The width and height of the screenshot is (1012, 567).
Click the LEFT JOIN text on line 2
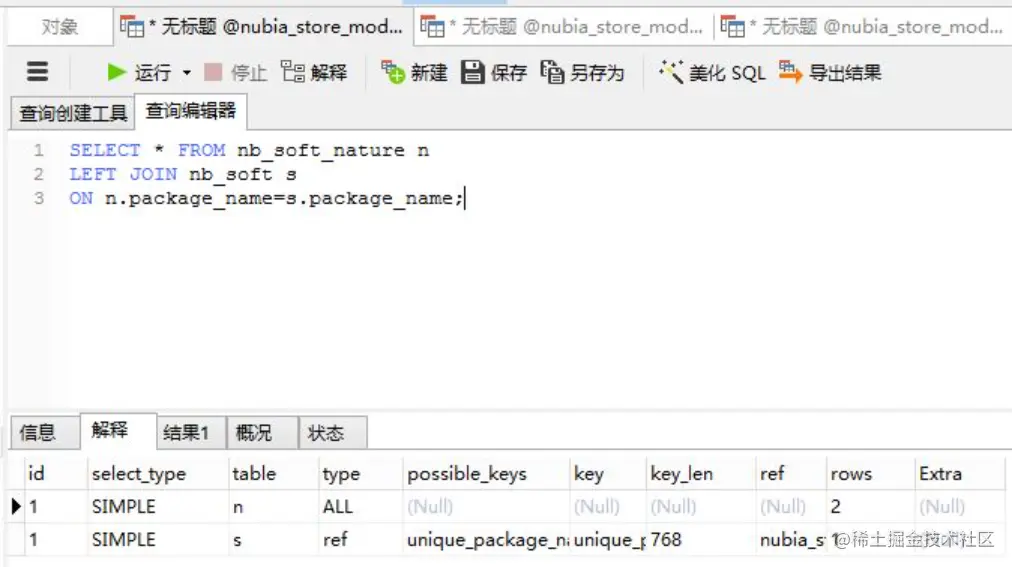tap(123, 174)
